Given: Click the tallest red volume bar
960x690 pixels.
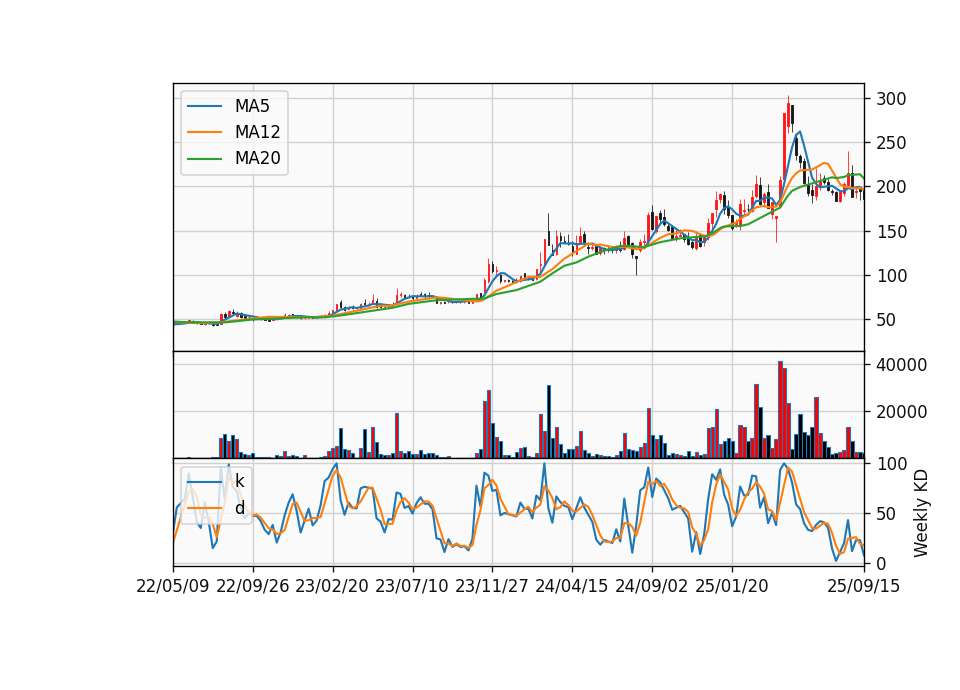Looking at the screenshot, I should 781,410.
